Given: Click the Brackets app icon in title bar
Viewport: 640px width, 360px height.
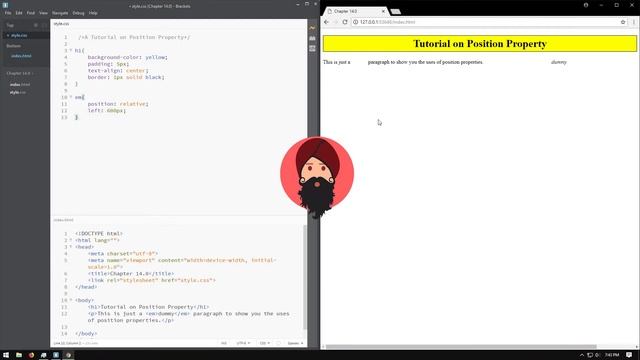Looking at the screenshot, I should coord(5,5).
